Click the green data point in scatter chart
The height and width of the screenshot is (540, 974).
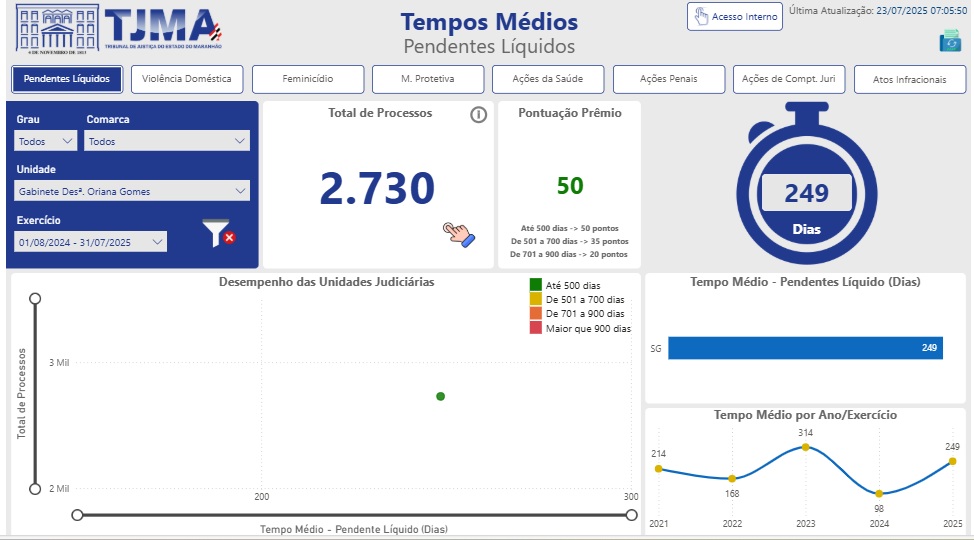(x=440, y=397)
